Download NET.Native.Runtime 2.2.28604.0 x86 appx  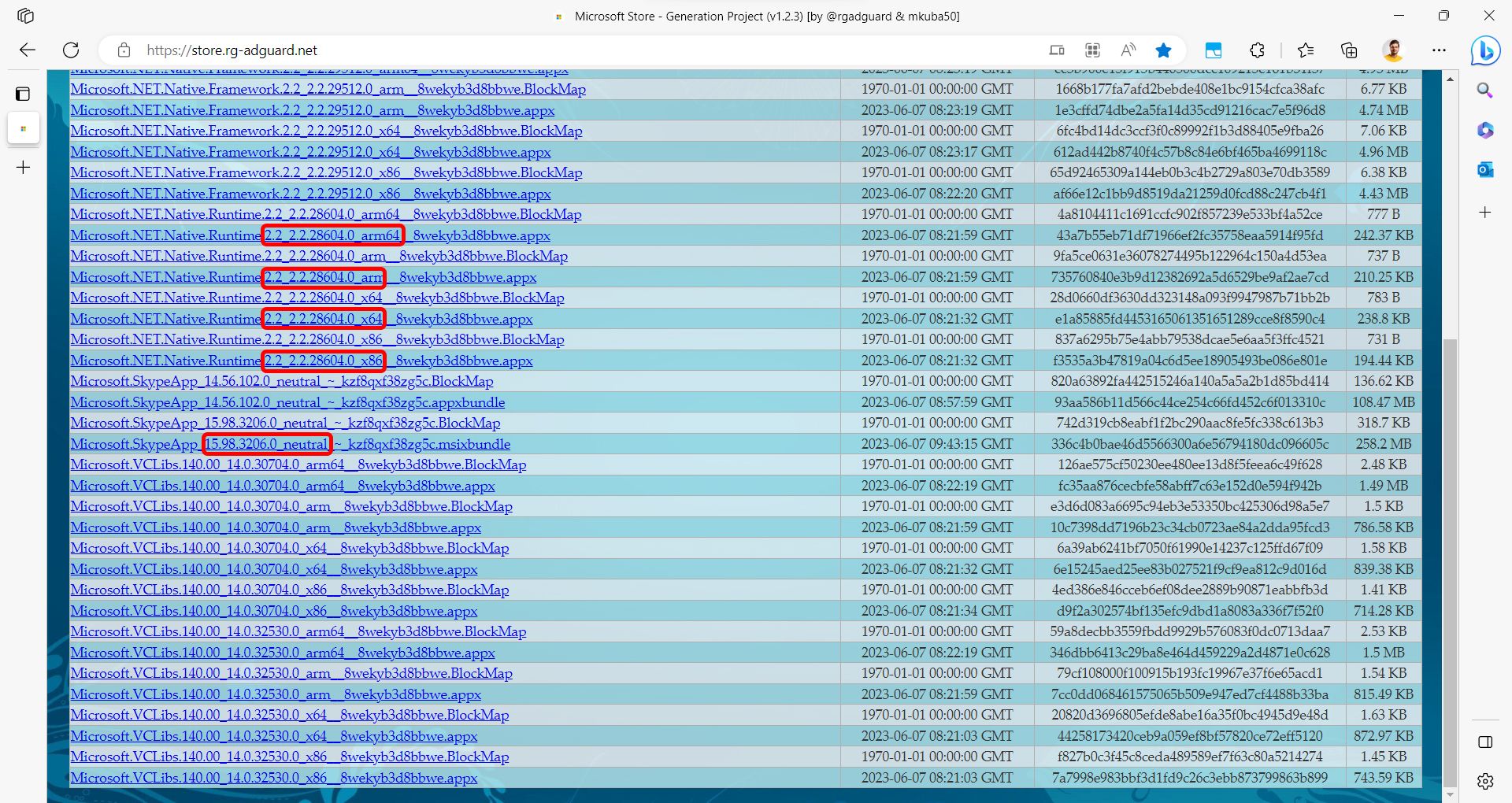click(302, 361)
